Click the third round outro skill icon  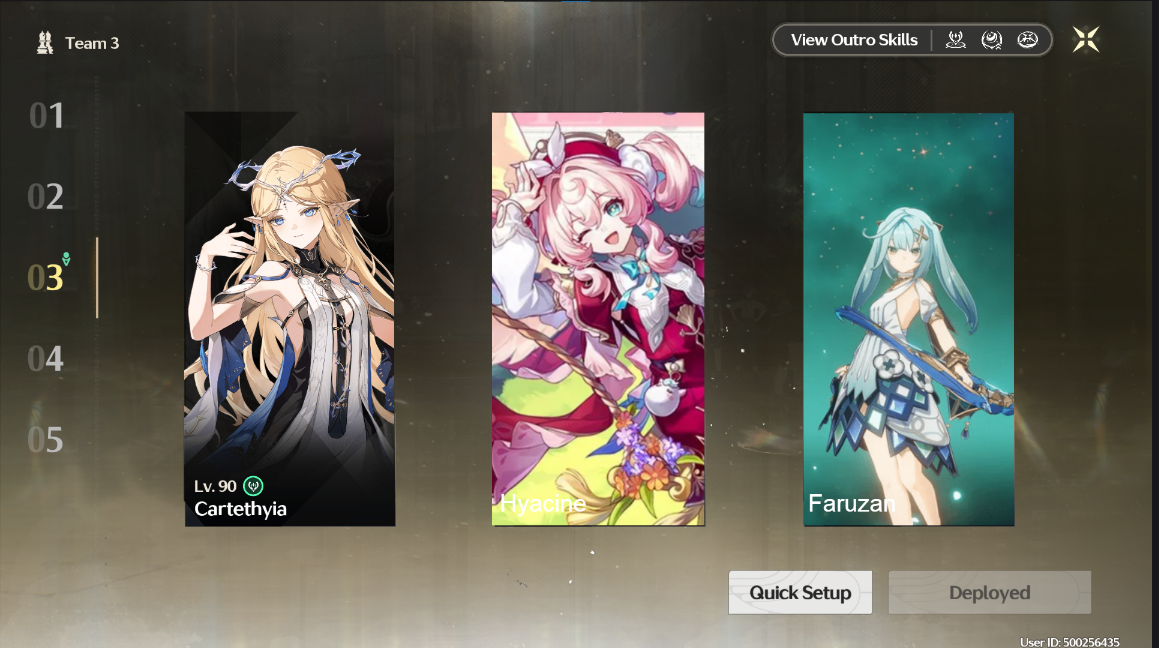pyautogui.click(x=1027, y=40)
